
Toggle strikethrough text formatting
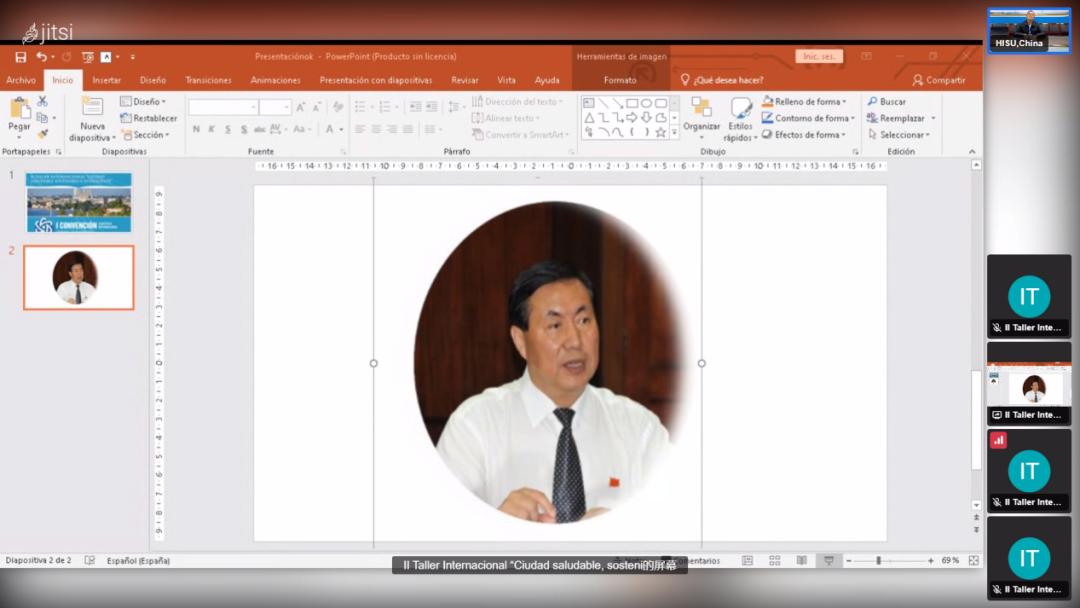click(260, 129)
